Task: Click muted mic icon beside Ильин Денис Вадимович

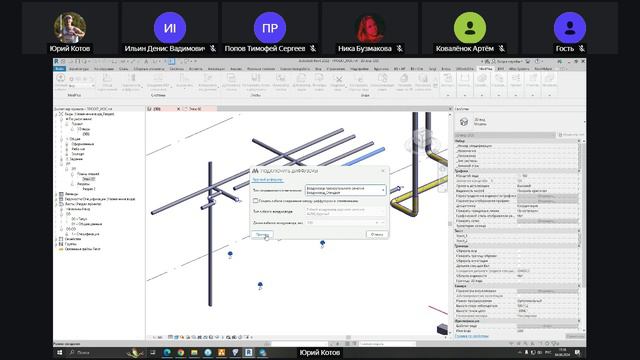Action: 213,49
